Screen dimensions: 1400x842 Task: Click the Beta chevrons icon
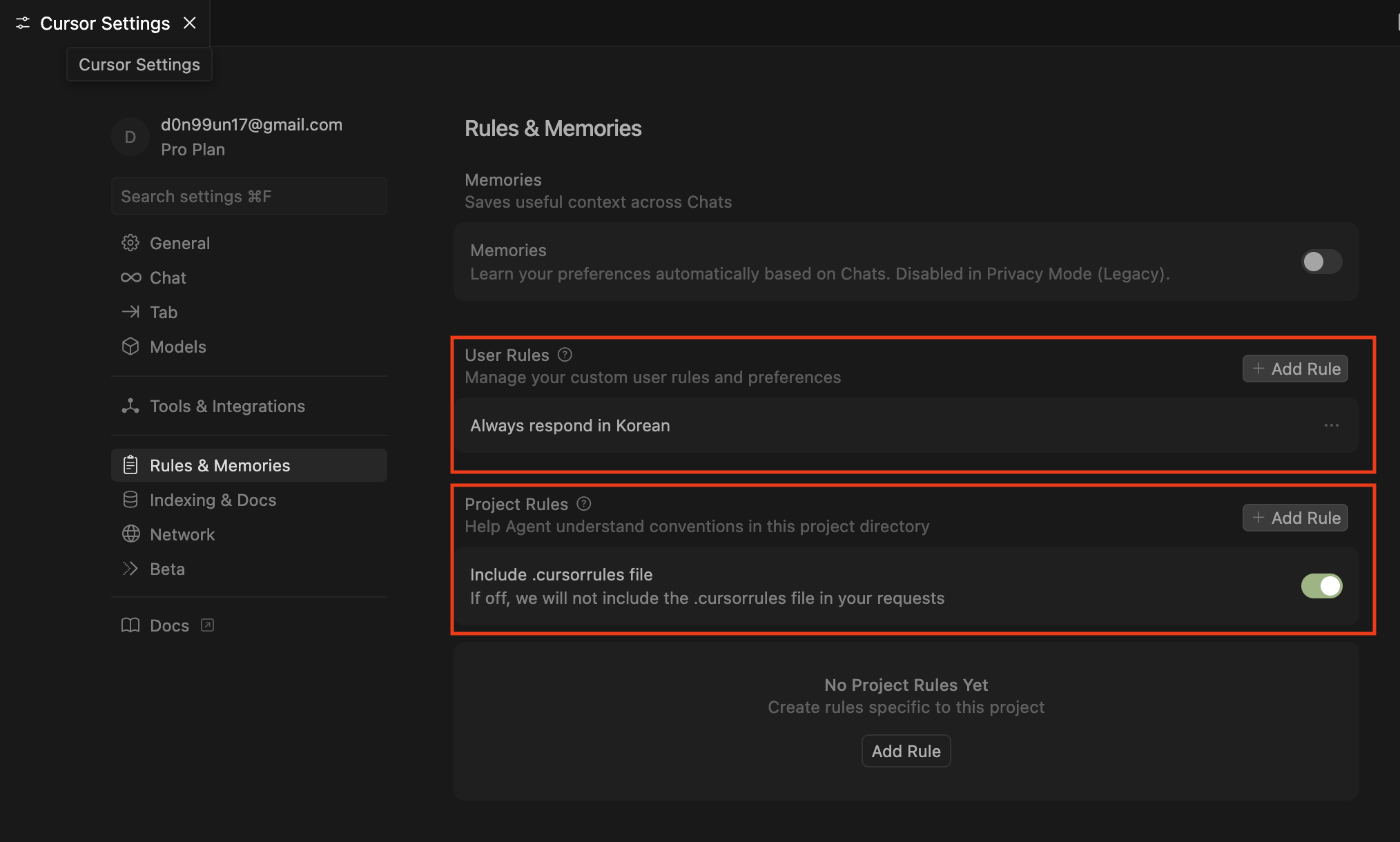[130, 569]
